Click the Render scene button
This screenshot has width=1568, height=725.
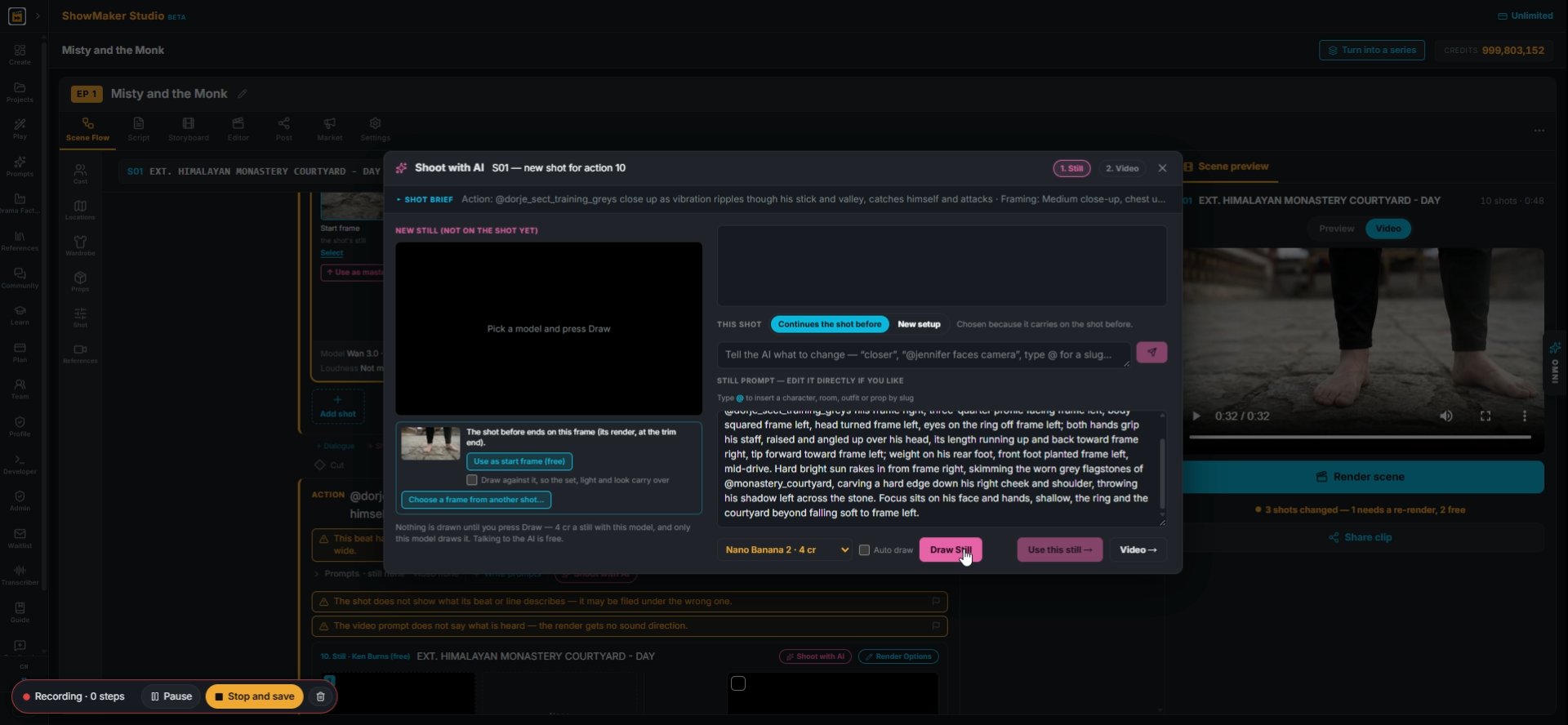(x=1361, y=477)
